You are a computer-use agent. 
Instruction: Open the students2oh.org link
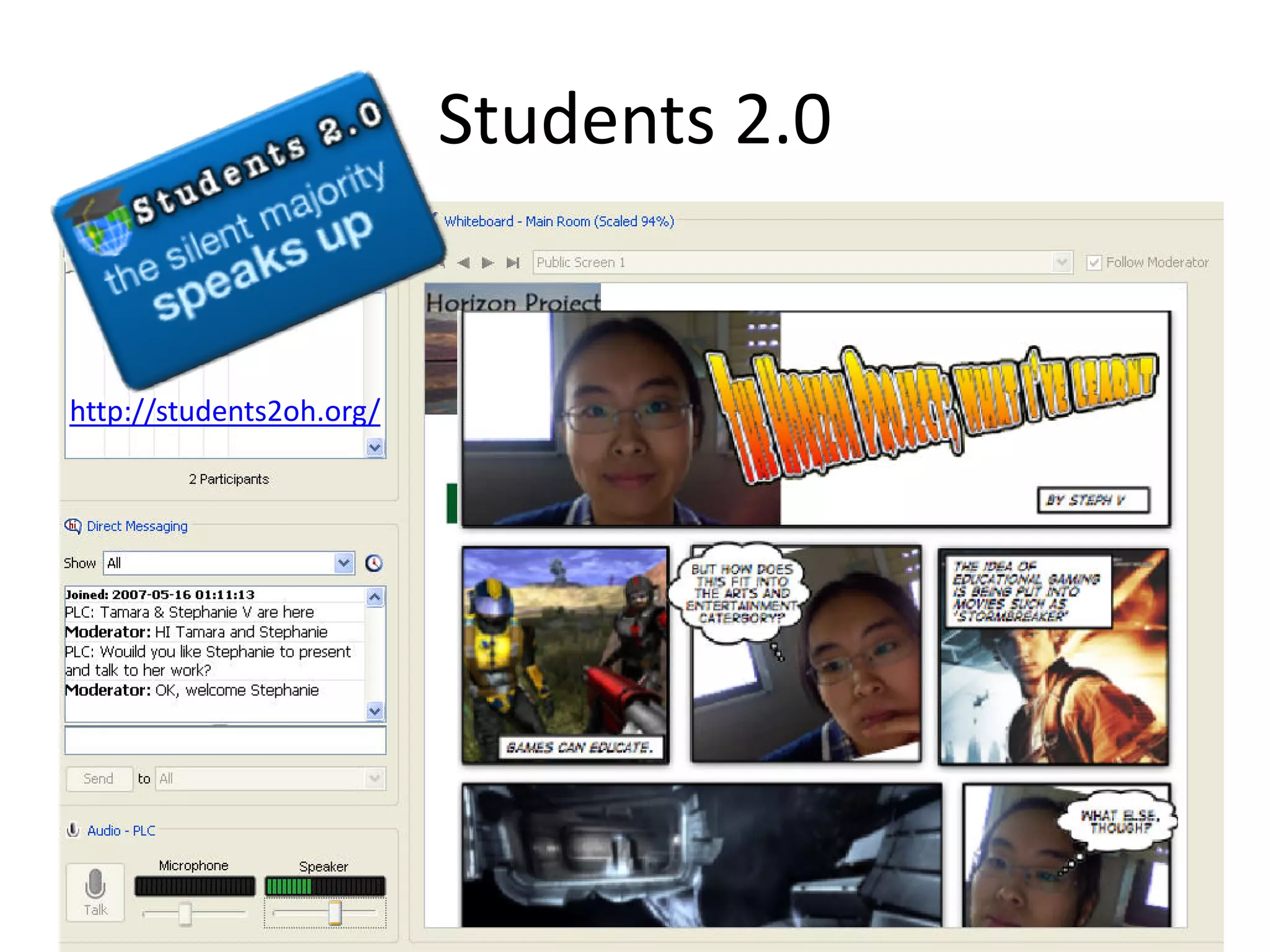coord(224,412)
